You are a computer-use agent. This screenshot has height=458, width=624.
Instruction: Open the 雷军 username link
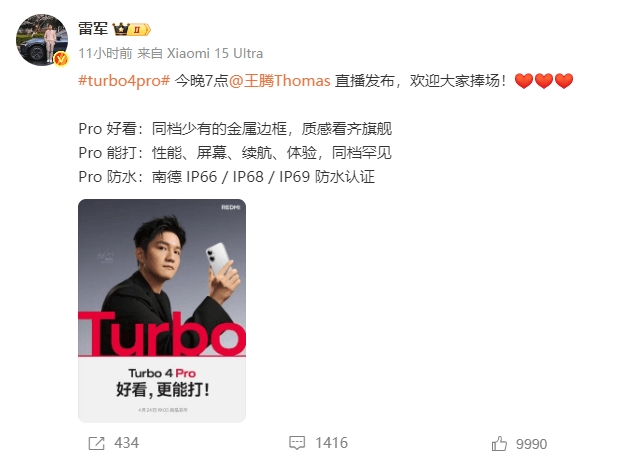93,29
